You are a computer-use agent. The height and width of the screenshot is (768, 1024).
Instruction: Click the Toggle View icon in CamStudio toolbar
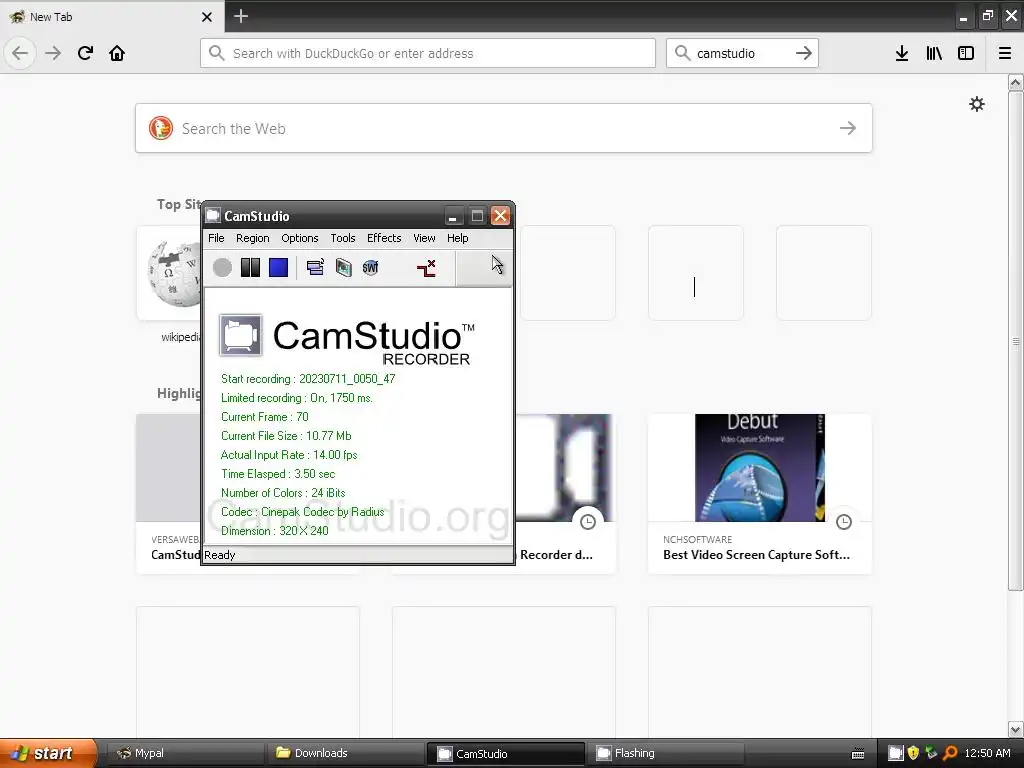tap(315, 267)
